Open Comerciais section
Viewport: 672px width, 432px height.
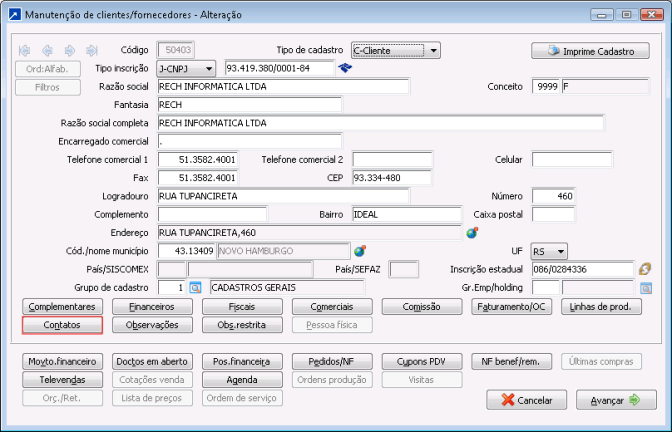point(332,307)
